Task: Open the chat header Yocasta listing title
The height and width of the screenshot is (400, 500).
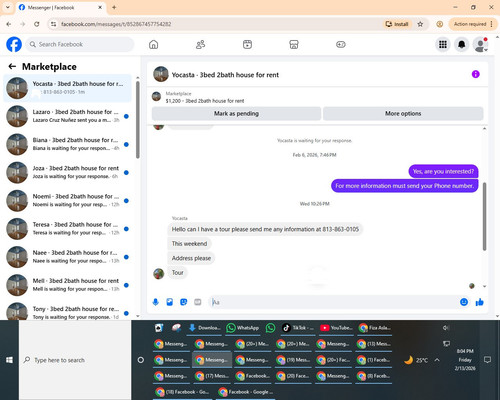Action: pyautogui.click(x=225, y=75)
